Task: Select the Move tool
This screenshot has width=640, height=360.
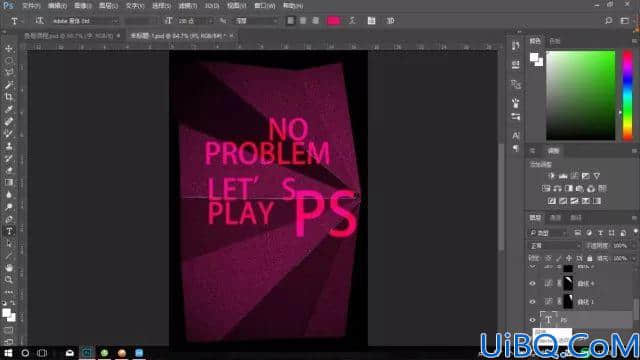Action: tap(9, 49)
